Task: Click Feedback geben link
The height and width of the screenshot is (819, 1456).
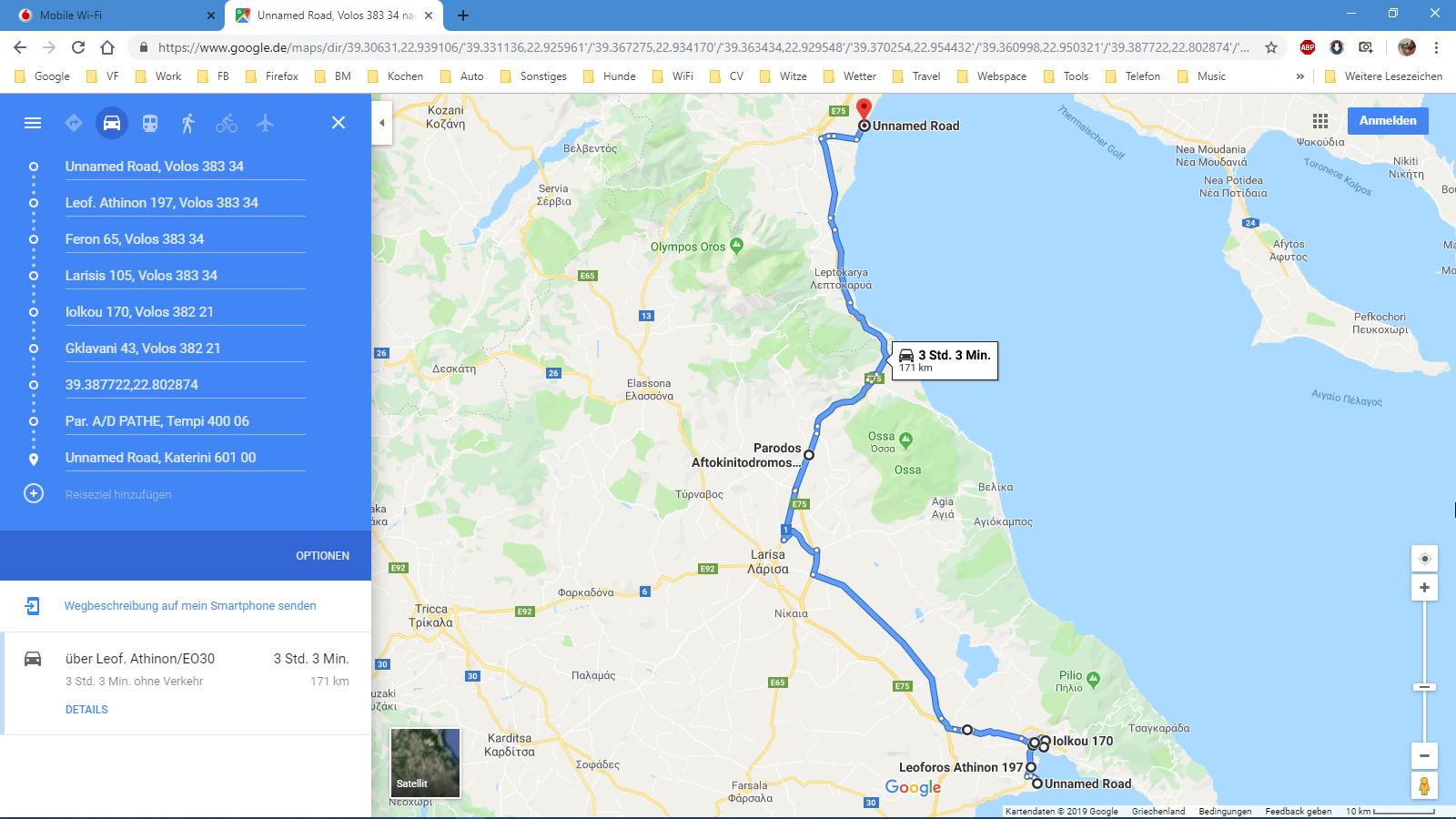Action: (x=1298, y=811)
